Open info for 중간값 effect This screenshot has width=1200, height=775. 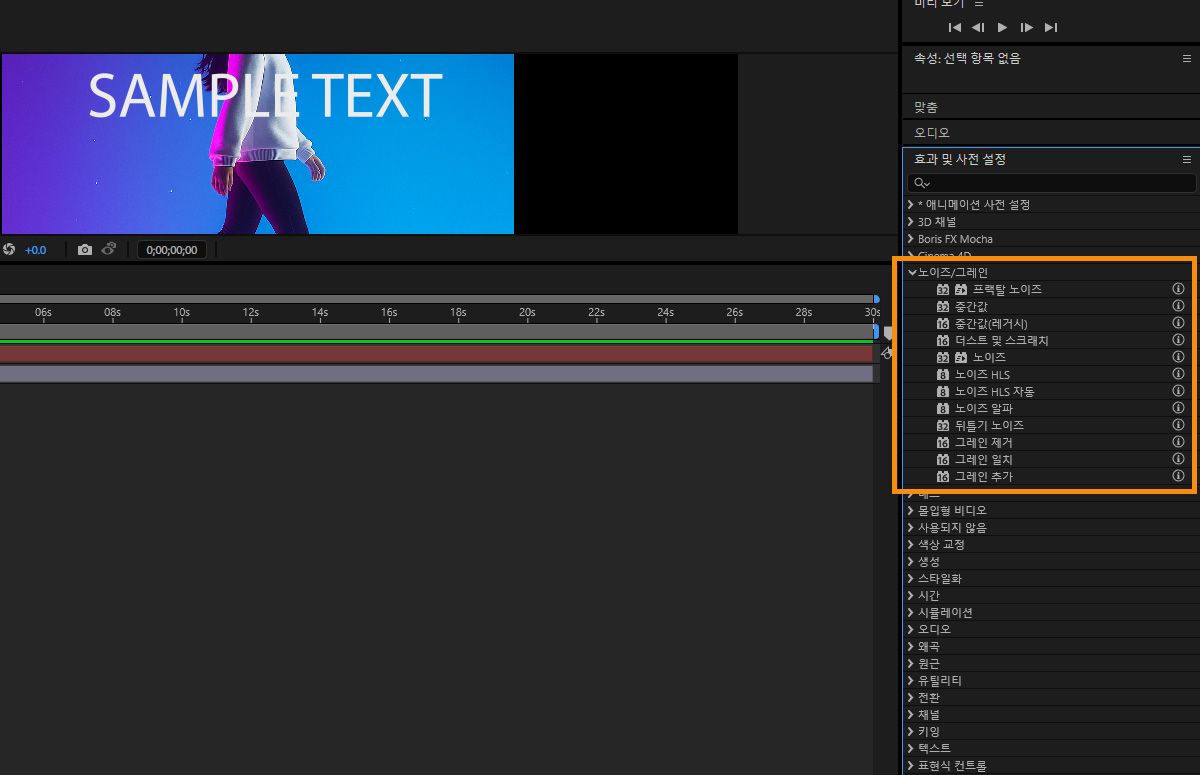1178,306
